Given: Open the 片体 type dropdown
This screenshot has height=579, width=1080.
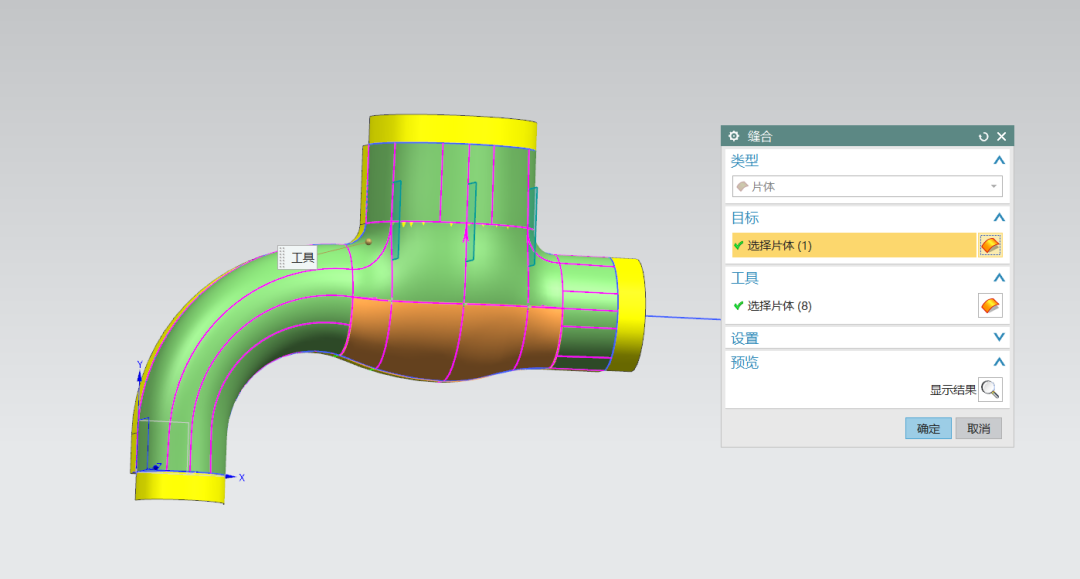Looking at the screenshot, I should coord(867,187).
